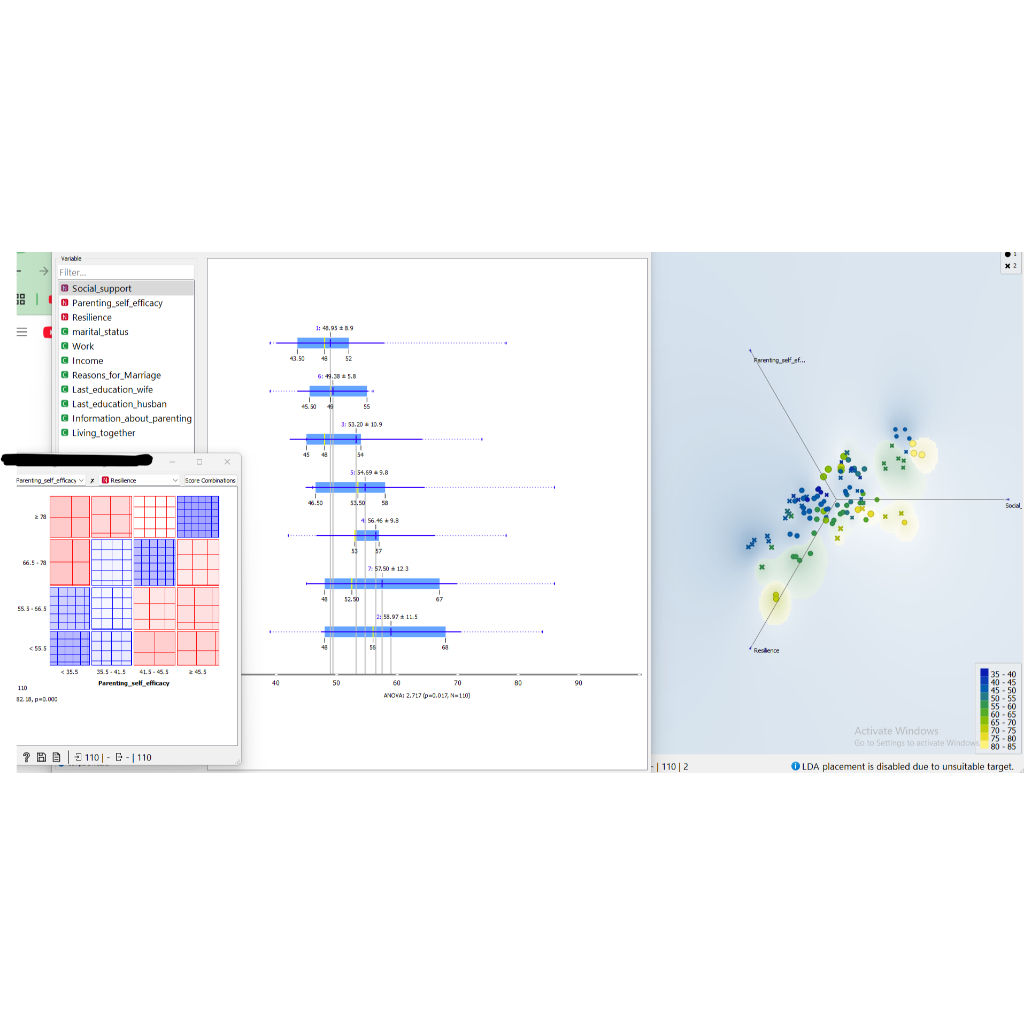Image resolution: width=1024 pixels, height=1024 pixels.
Task: Select marital_status variable
Action: pos(126,331)
